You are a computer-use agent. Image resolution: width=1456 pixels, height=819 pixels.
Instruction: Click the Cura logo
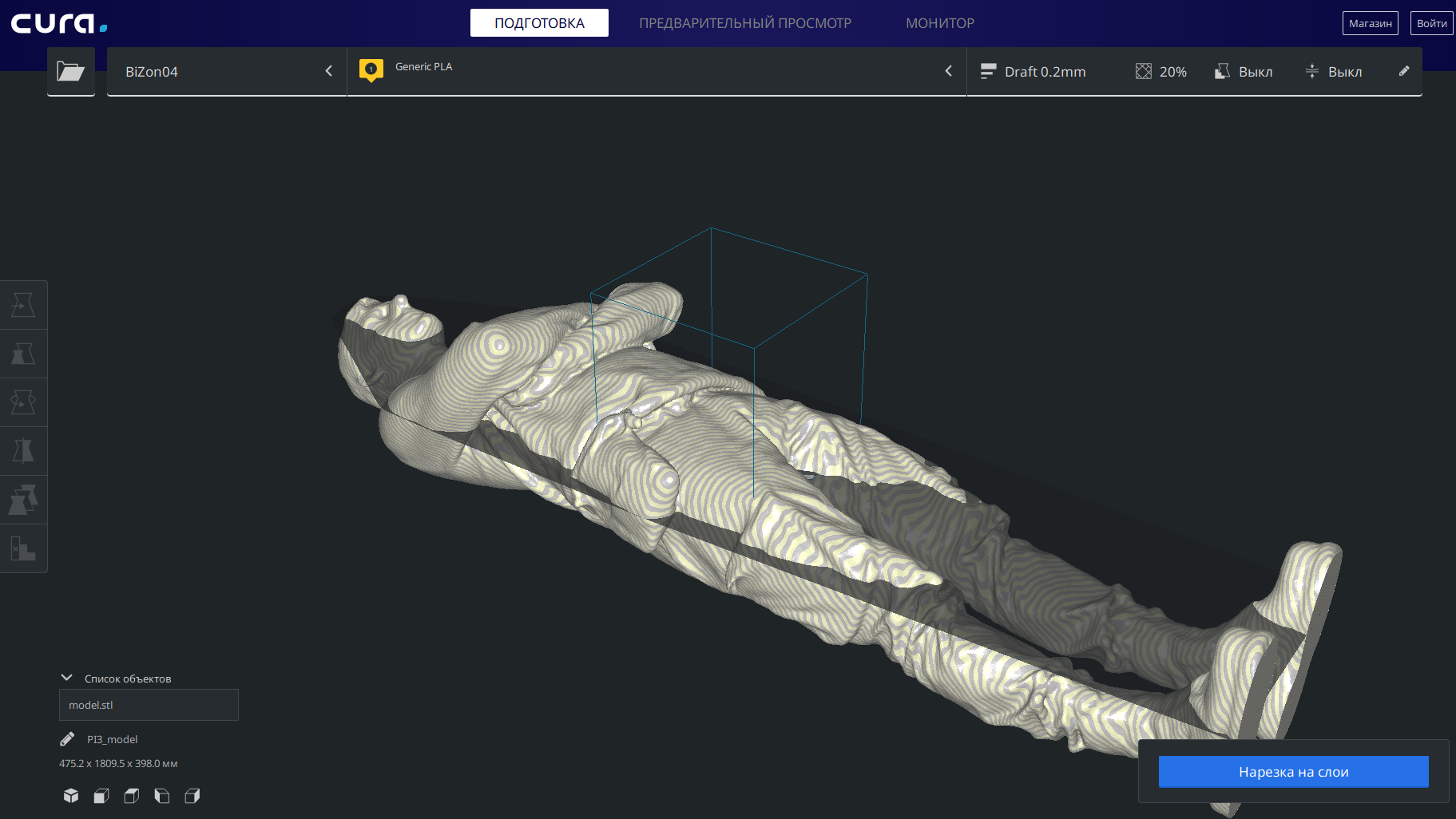coord(59,23)
